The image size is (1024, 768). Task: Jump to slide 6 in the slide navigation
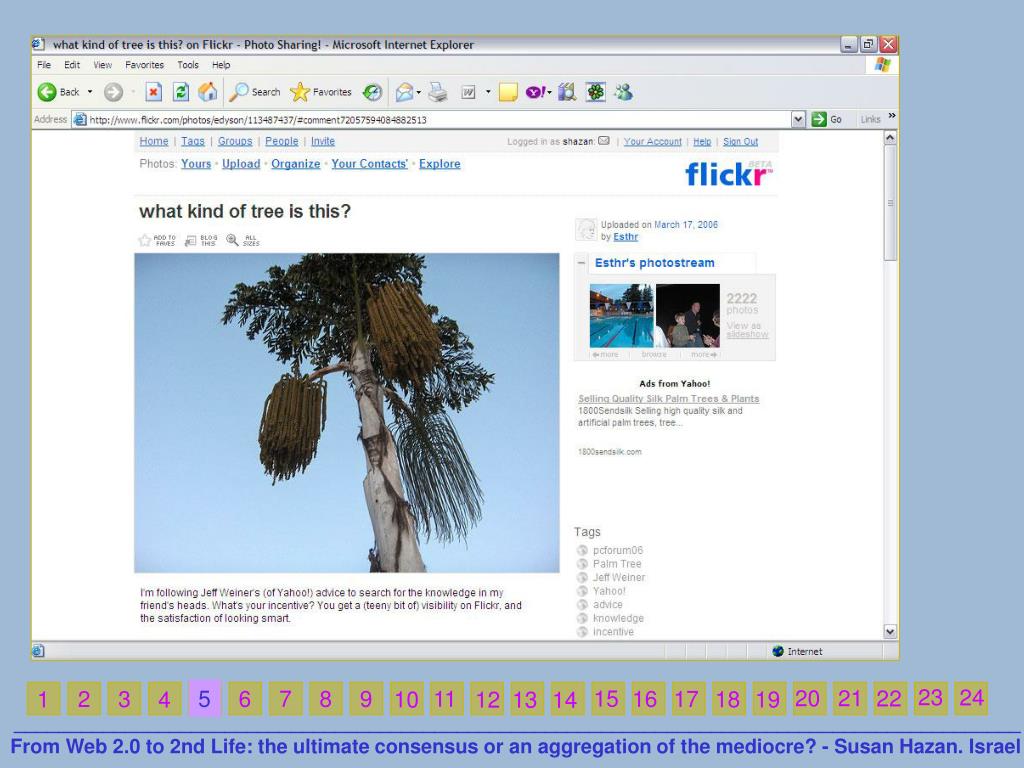tap(245, 699)
